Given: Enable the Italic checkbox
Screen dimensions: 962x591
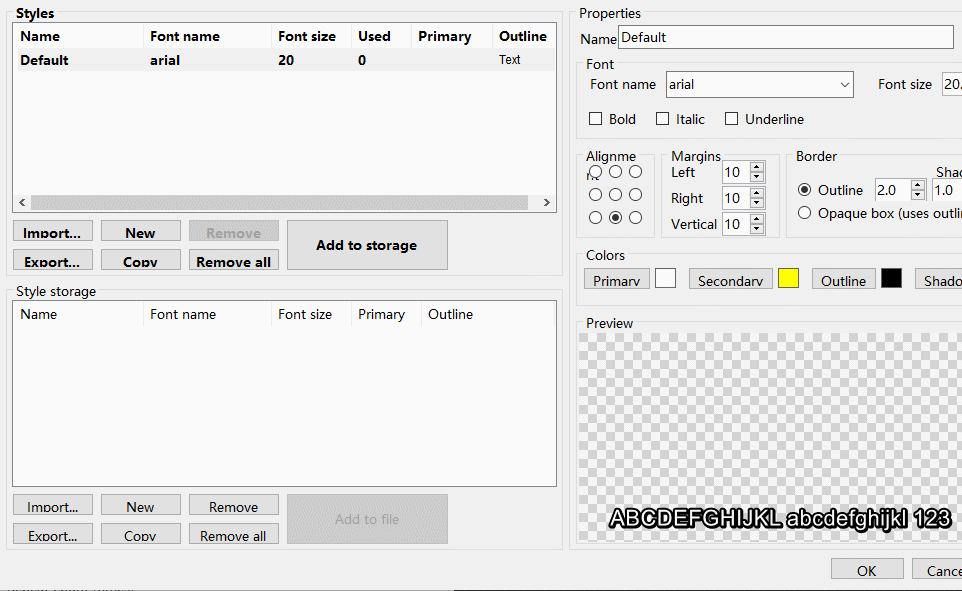Looking at the screenshot, I should click(x=662, y=118).
